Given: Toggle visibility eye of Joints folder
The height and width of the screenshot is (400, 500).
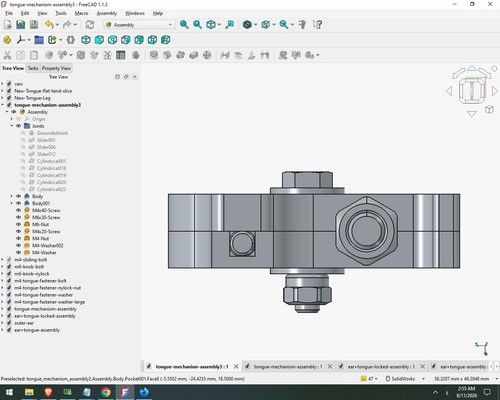Looking at the screenshot, I should click(x=18, y=126).
